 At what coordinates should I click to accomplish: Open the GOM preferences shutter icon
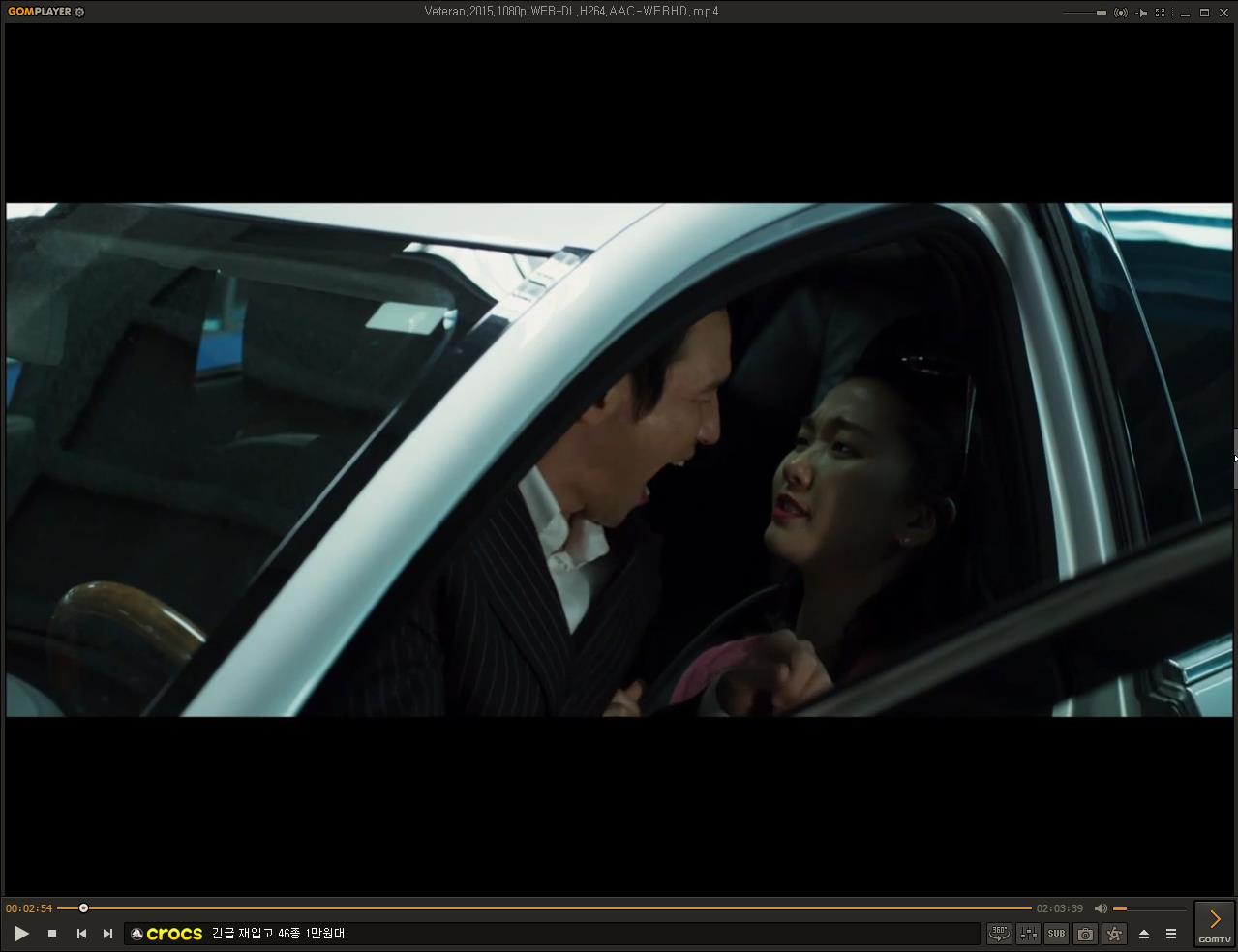pos(1114,934)
